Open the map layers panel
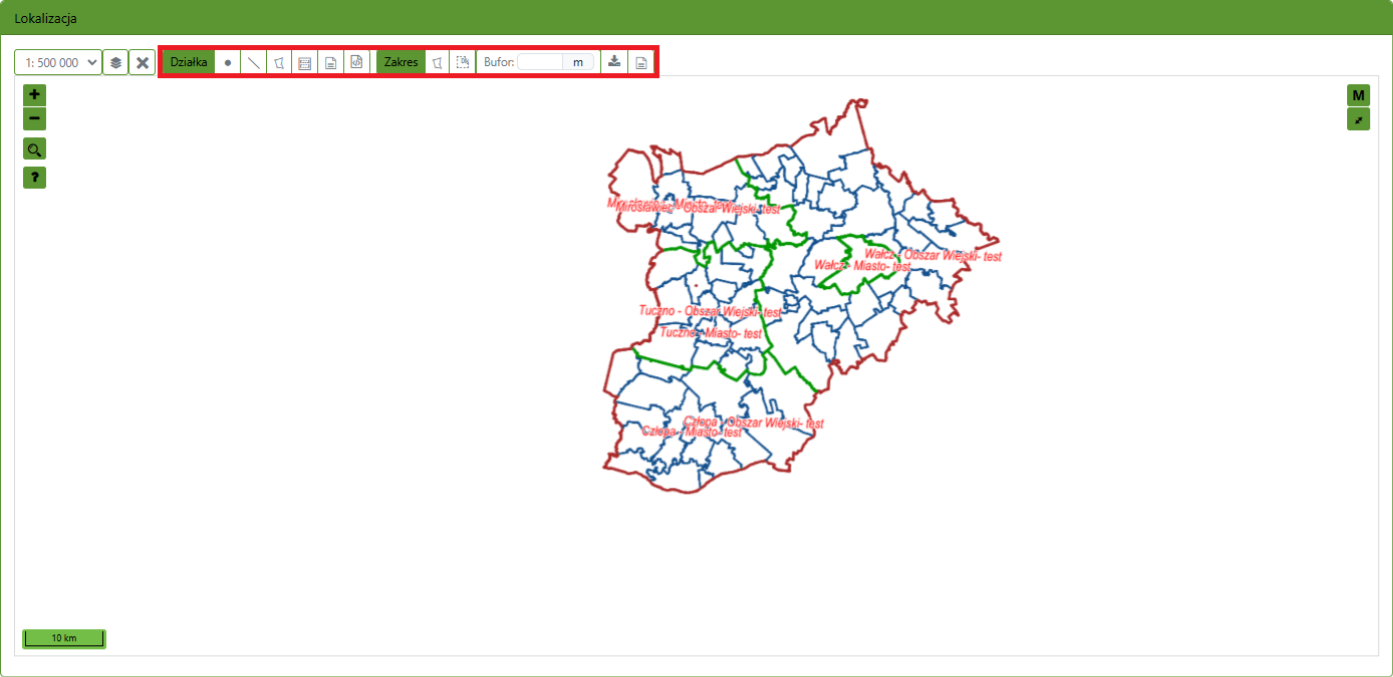The height and width of the screenshot is (677, 1393). pyautogui.click(x=116, y=62)
